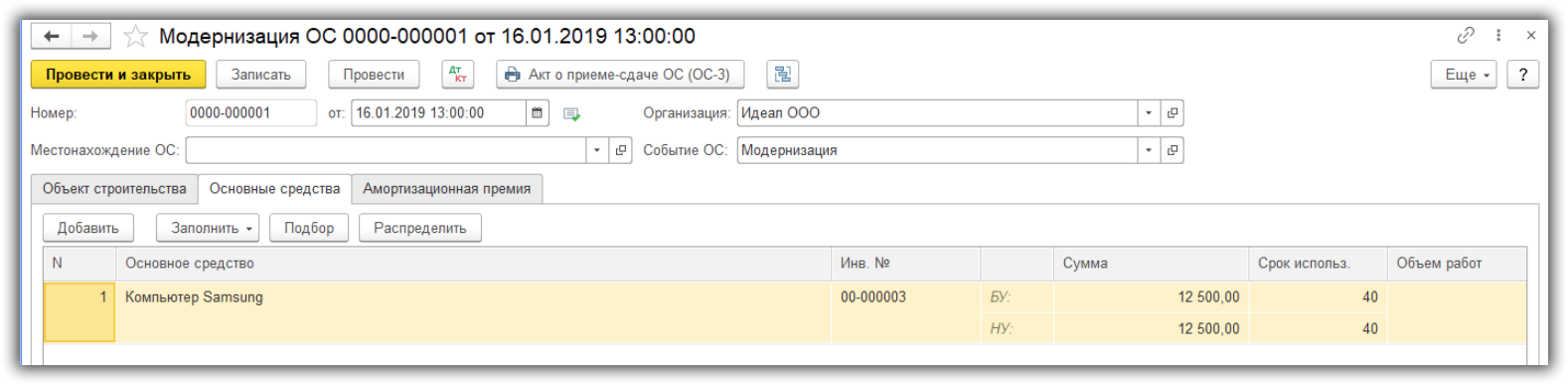Open help with the question mark
Viewport: 1568px width, 385px height.
[1522, 75]
